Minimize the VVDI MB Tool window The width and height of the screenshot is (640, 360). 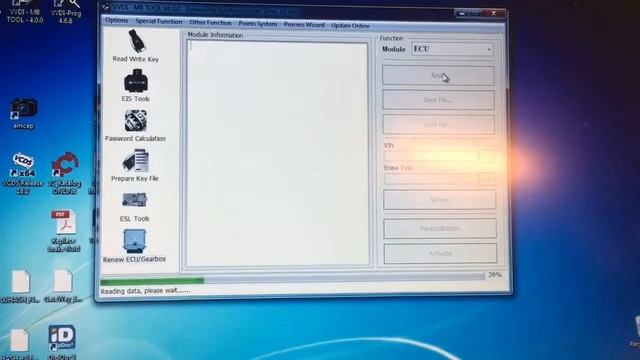coord(462,13)
